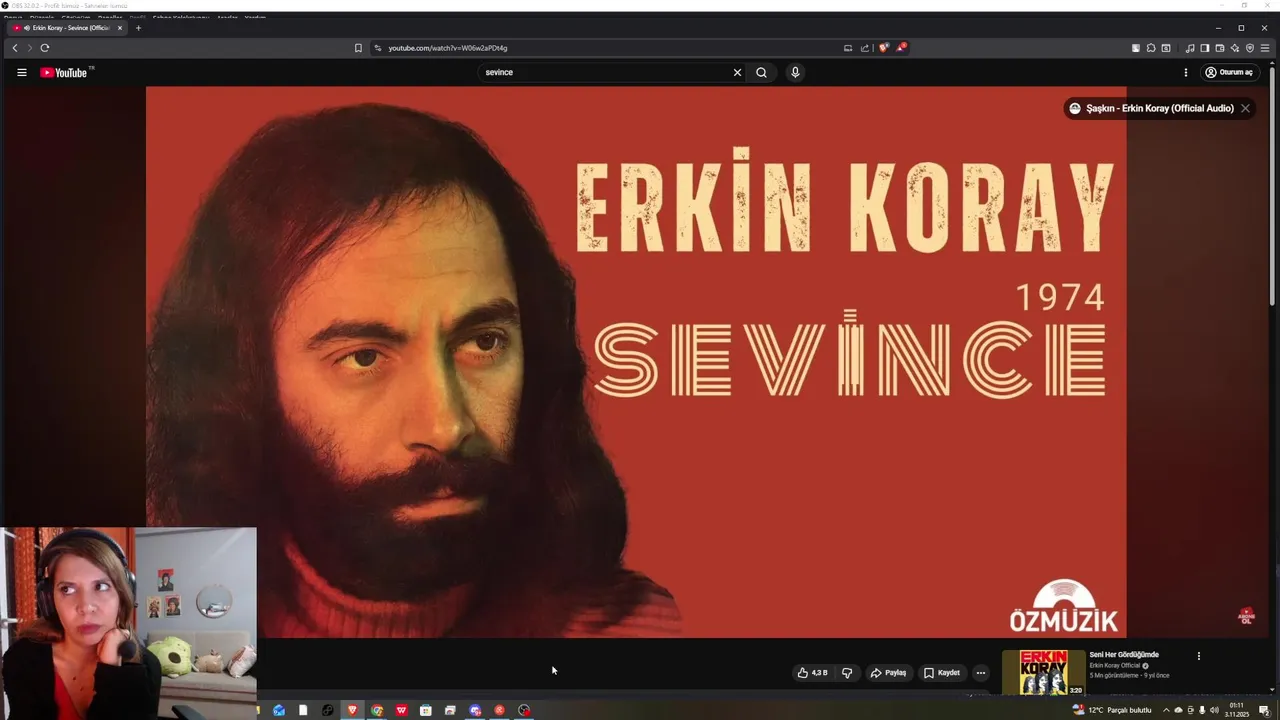Image resolution: width=1280 pixels, height=720 pixels.
Task: Like the video (4,3 B)
Action: [812, 673]
